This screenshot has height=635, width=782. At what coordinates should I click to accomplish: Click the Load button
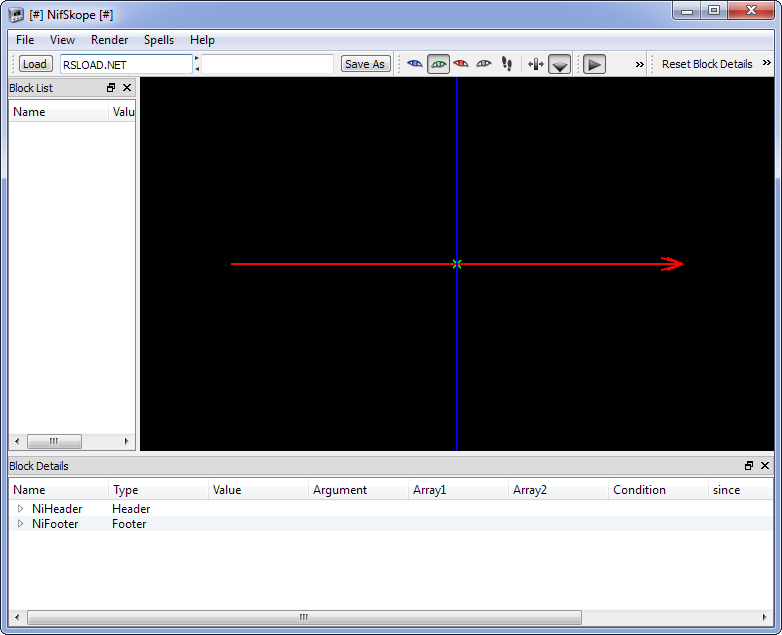35,64
